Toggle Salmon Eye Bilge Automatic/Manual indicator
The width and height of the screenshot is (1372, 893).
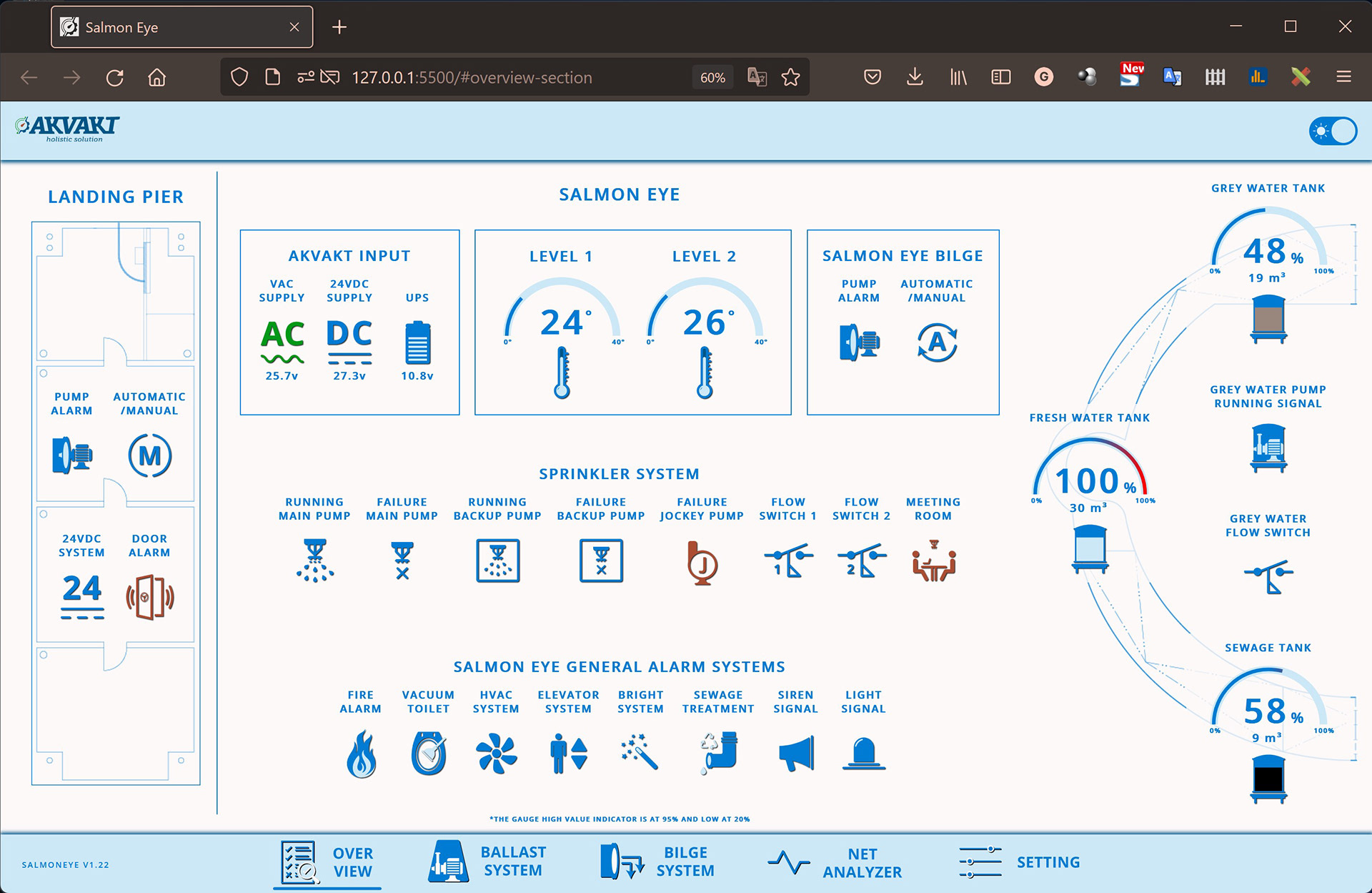[x=937, y=342]
